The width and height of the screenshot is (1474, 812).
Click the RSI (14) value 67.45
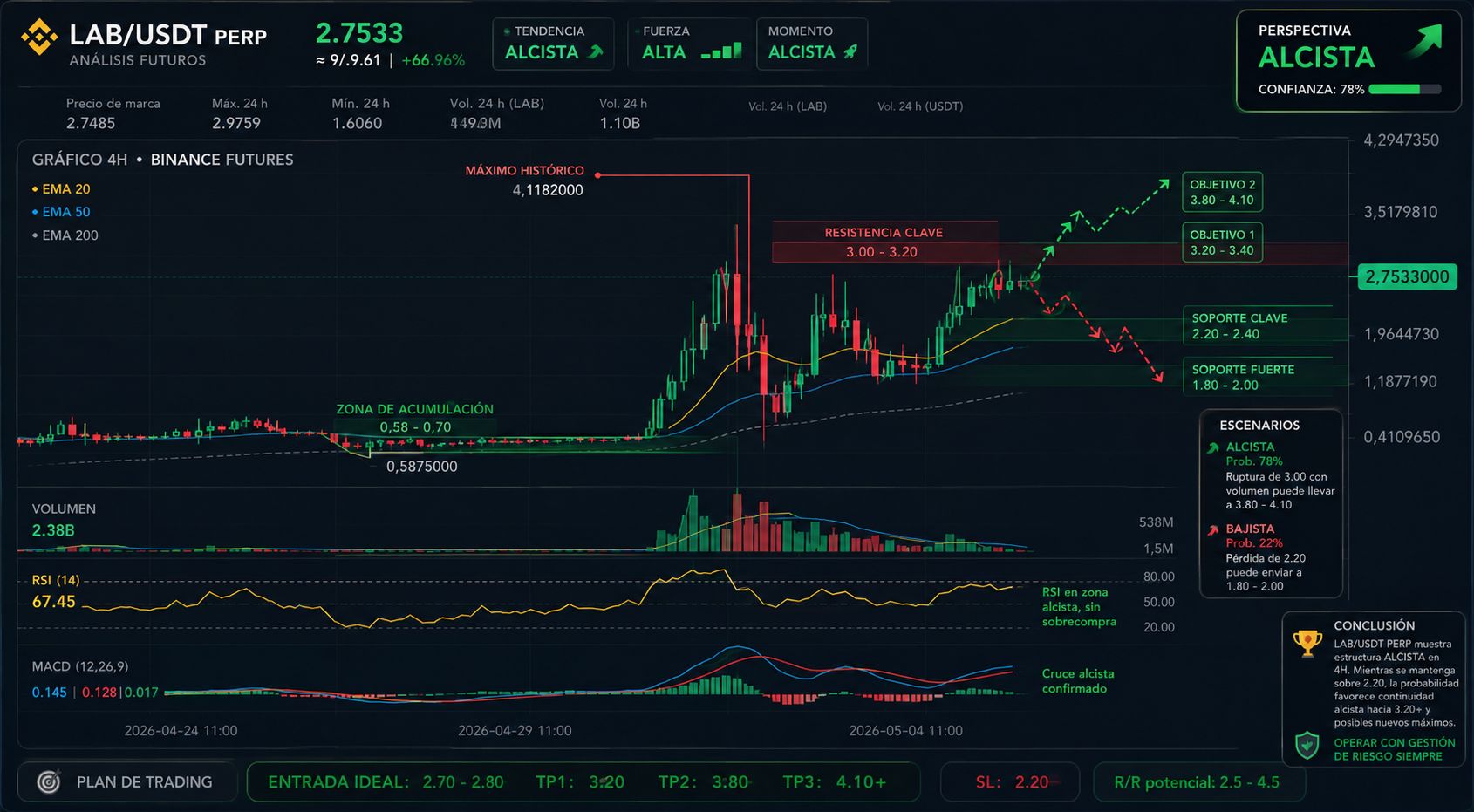54,602
